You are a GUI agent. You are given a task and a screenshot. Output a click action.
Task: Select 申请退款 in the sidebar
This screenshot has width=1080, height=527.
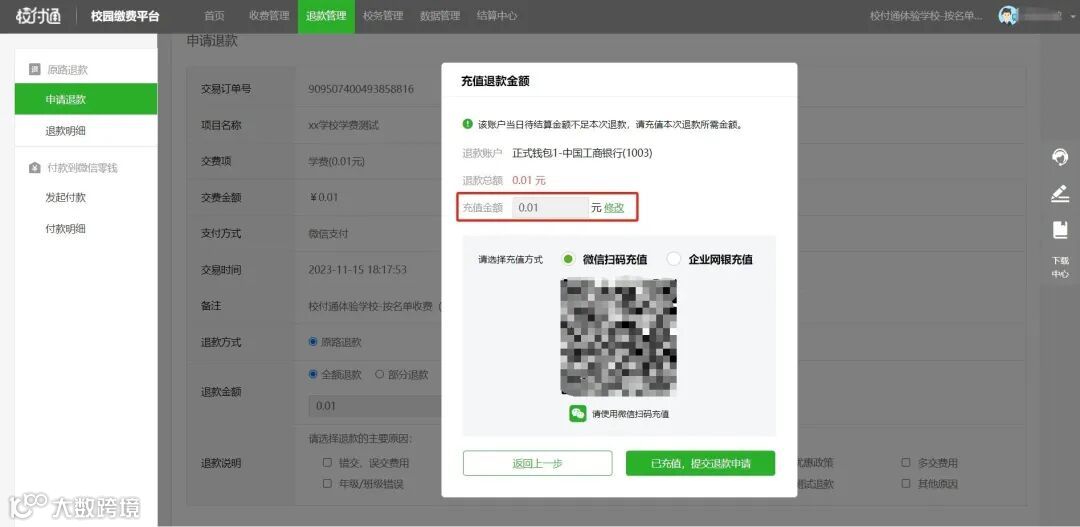(86, 99)
